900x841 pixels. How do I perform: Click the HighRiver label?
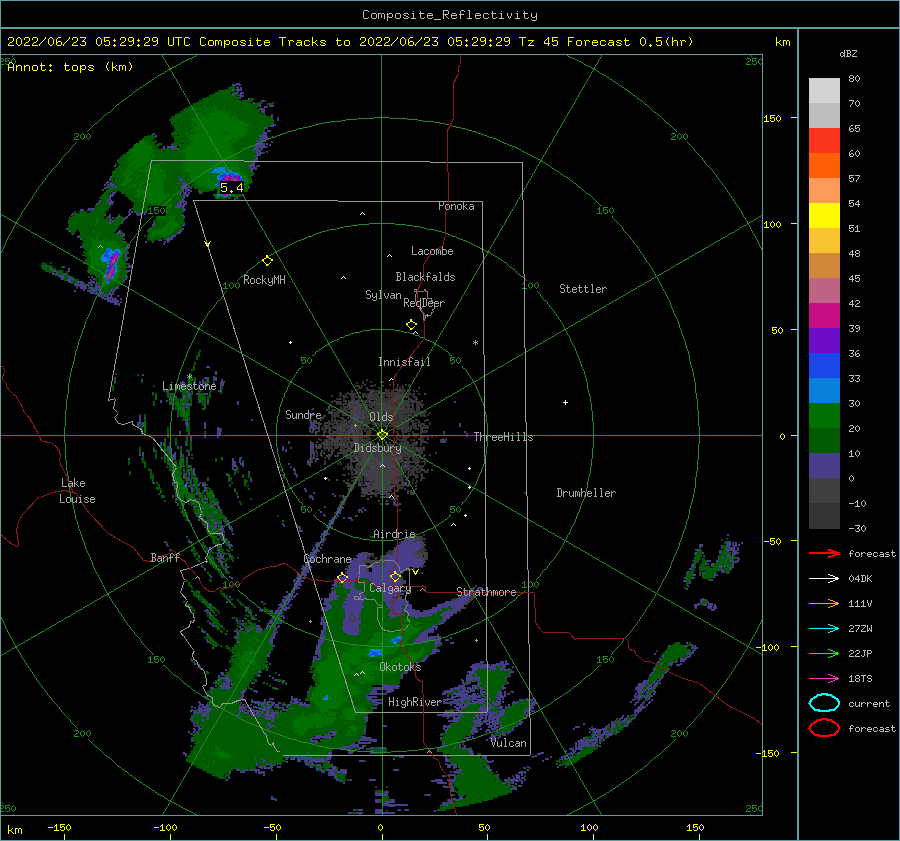[x=415, y=702]
